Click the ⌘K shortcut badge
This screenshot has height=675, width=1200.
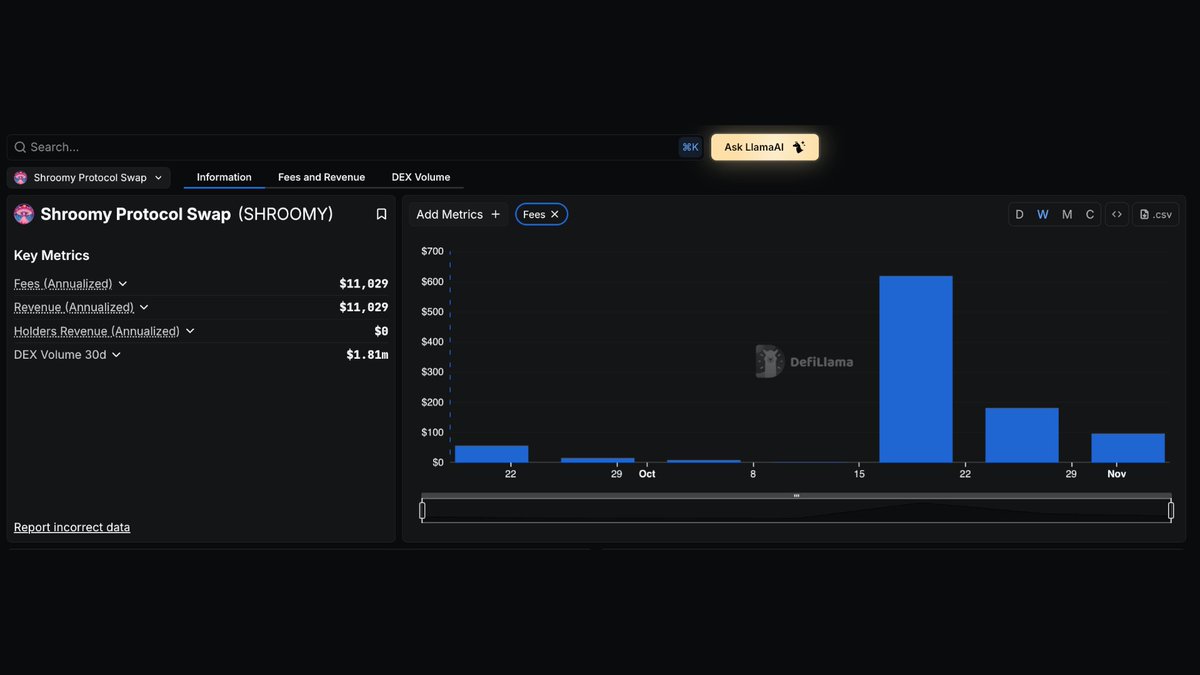pyautogui.click(x=690, y=147)
